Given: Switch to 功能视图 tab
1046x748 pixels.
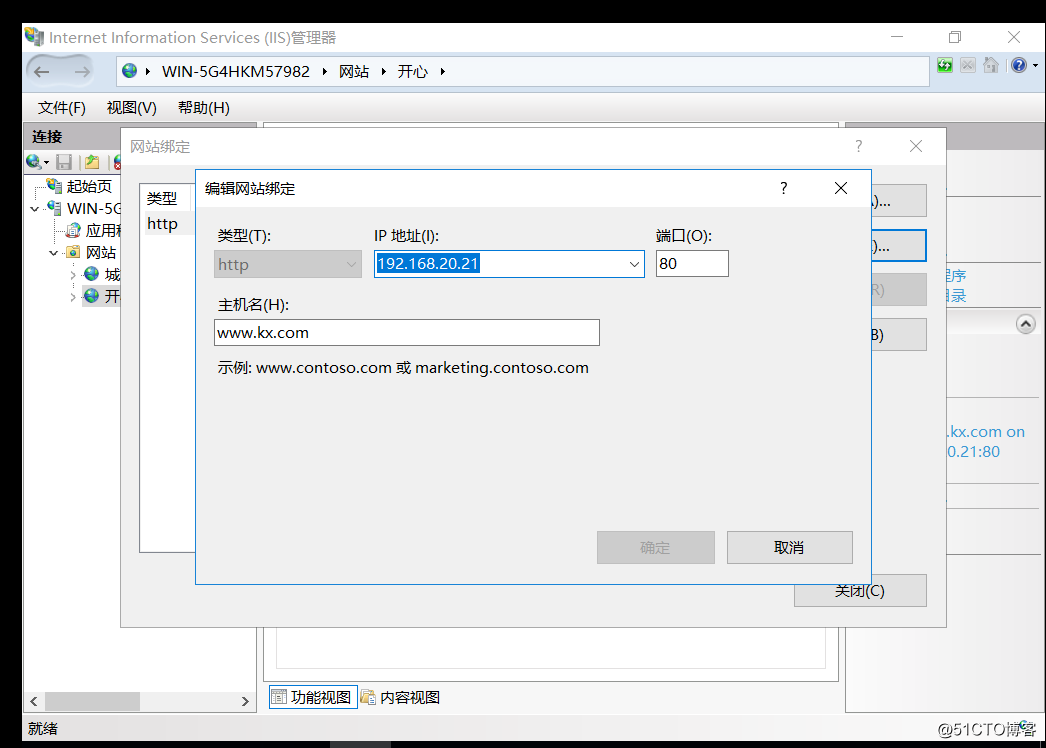Looking at the screenshot, I should (x=313, y=697).
